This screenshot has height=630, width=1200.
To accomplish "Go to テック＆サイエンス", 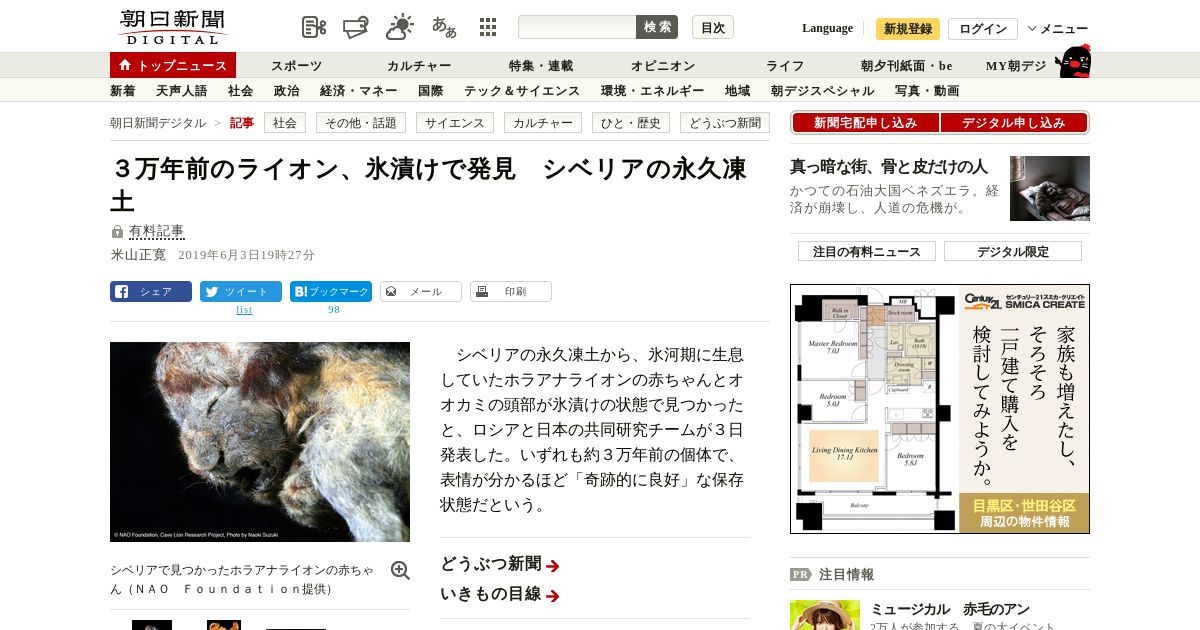I will click(x=522, y=91).
